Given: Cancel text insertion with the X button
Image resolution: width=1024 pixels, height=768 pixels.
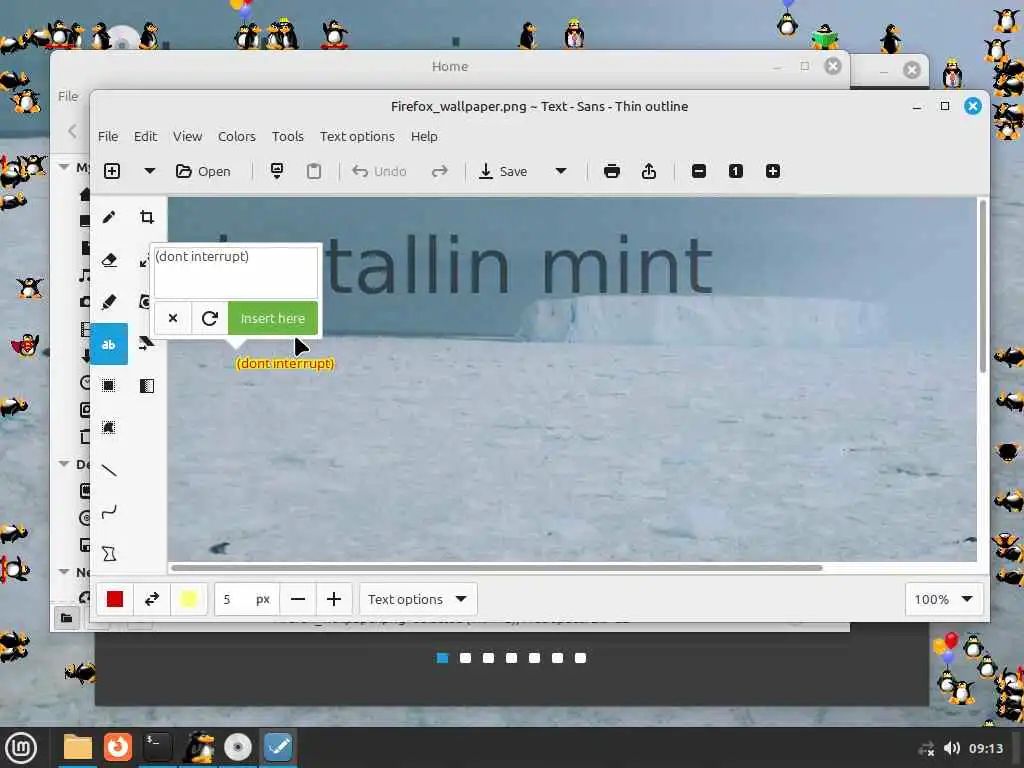Looking at the screenshot, I should (x=172, y=318).
